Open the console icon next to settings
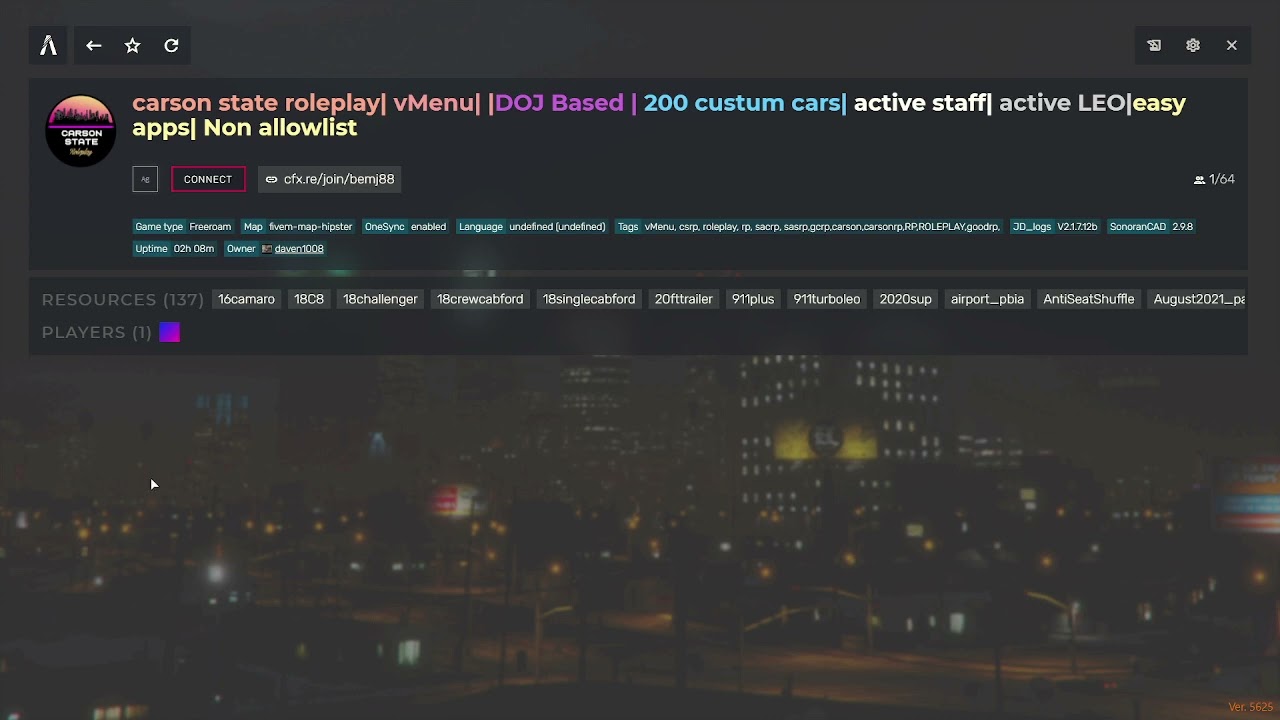 [1154, 45]
